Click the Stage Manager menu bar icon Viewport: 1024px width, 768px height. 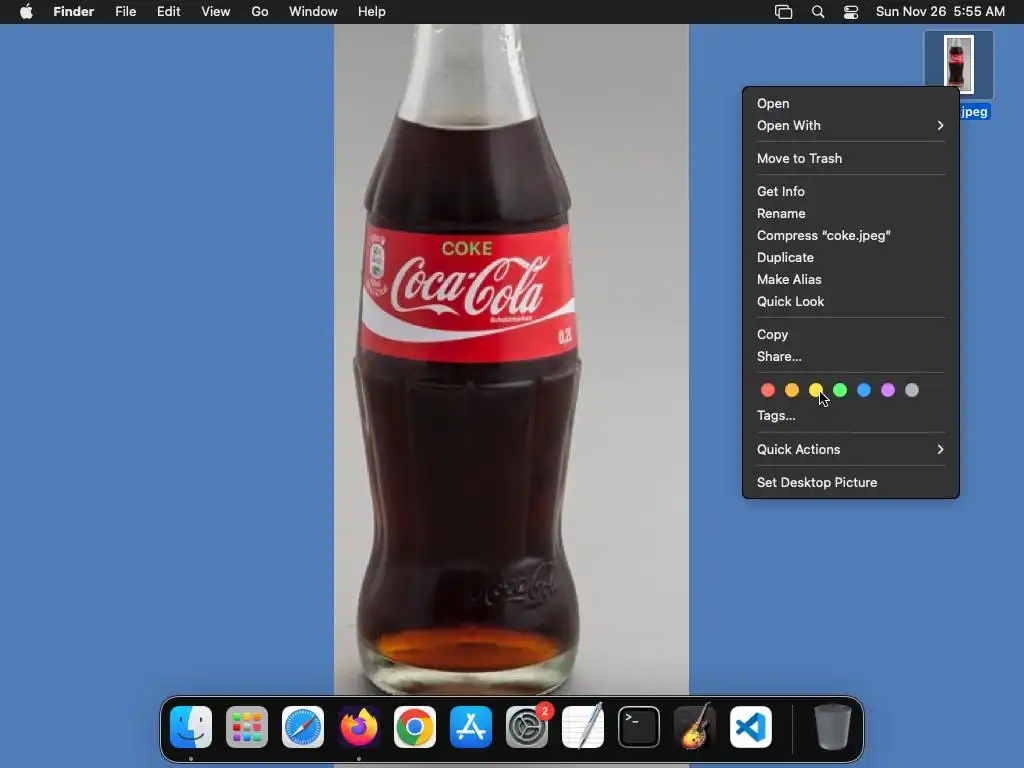pyautogui.click(x=784, y=12)
